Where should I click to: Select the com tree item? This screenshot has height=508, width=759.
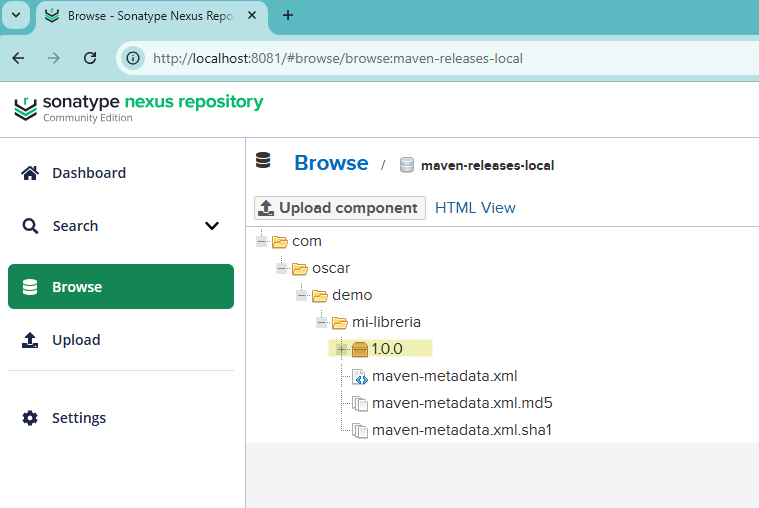pos(307,241)
